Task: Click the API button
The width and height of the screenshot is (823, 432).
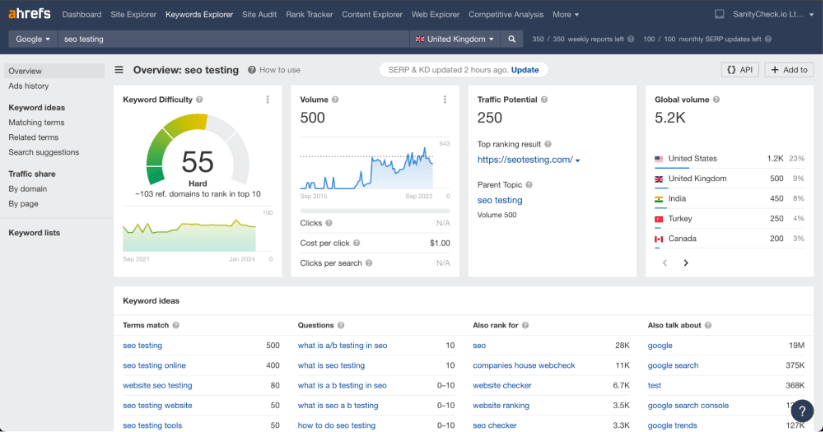Action: click(x=740, y=70)
